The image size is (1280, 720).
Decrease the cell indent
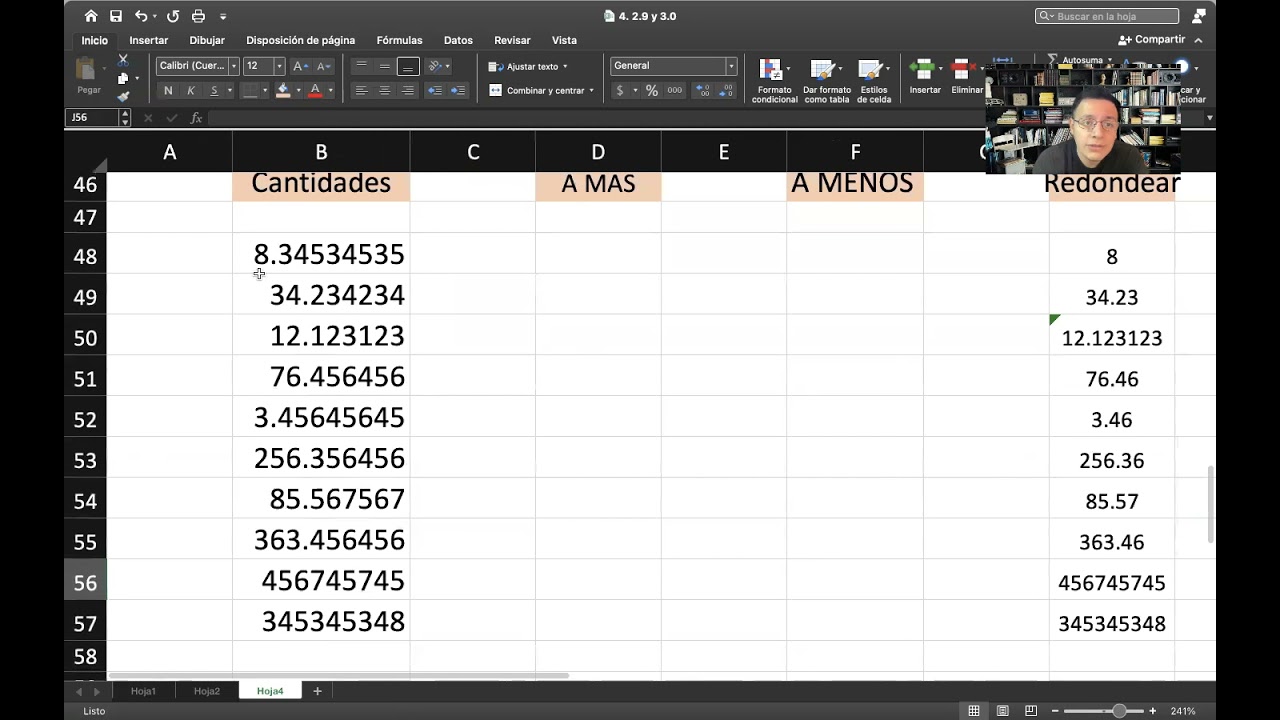[435, 91]
